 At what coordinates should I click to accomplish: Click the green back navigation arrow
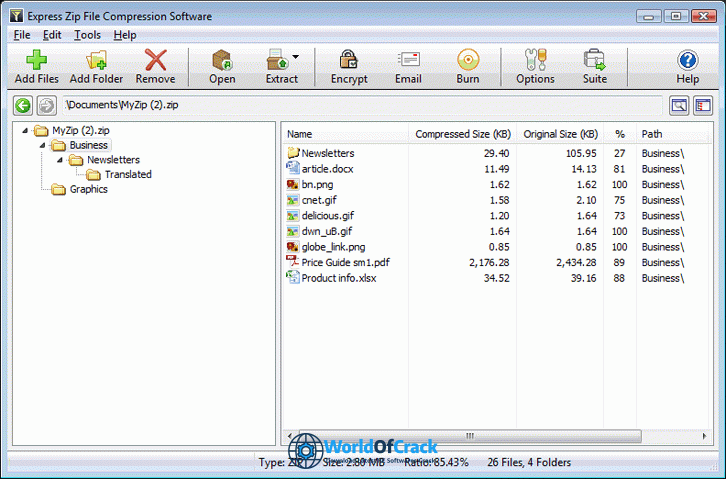click(x=23, y=106)
